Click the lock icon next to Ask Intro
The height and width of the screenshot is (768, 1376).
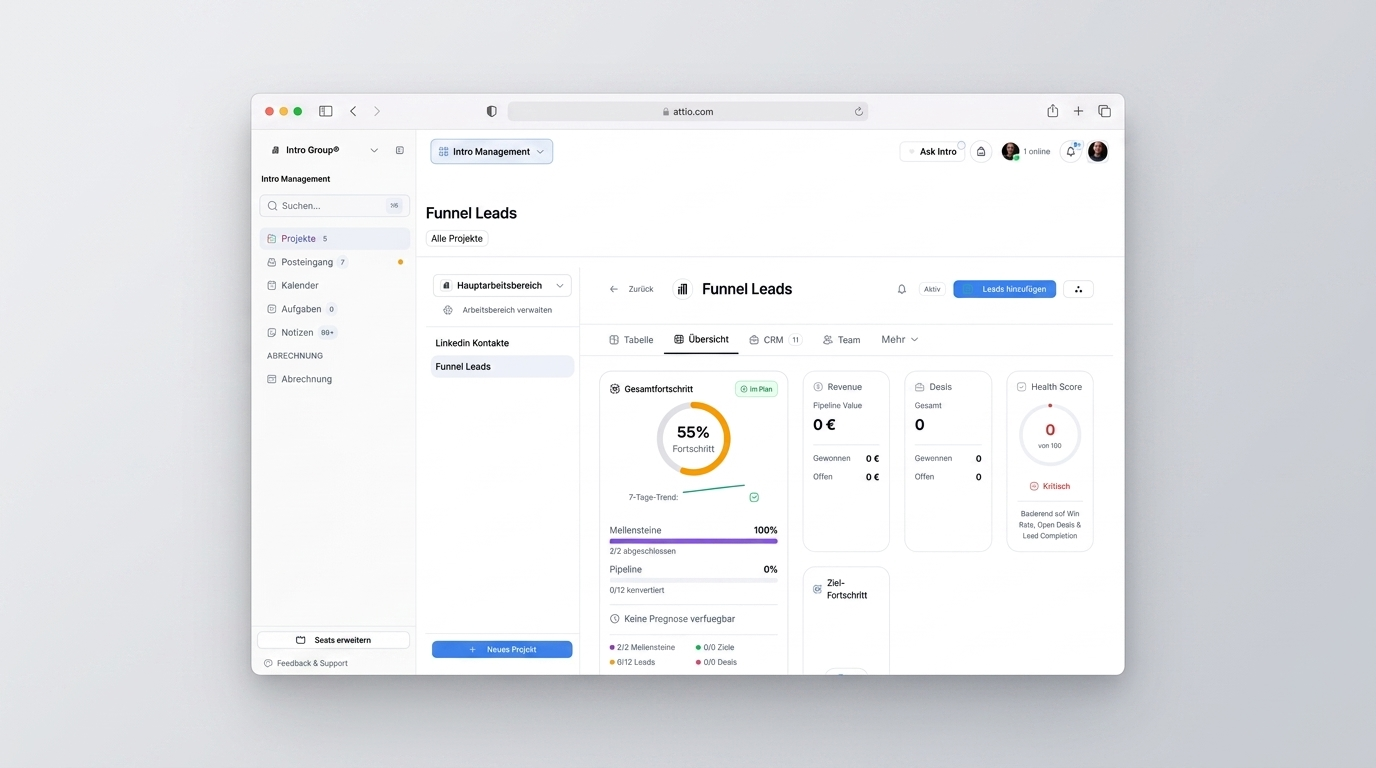pyautogui.click(x=981, y=151)
